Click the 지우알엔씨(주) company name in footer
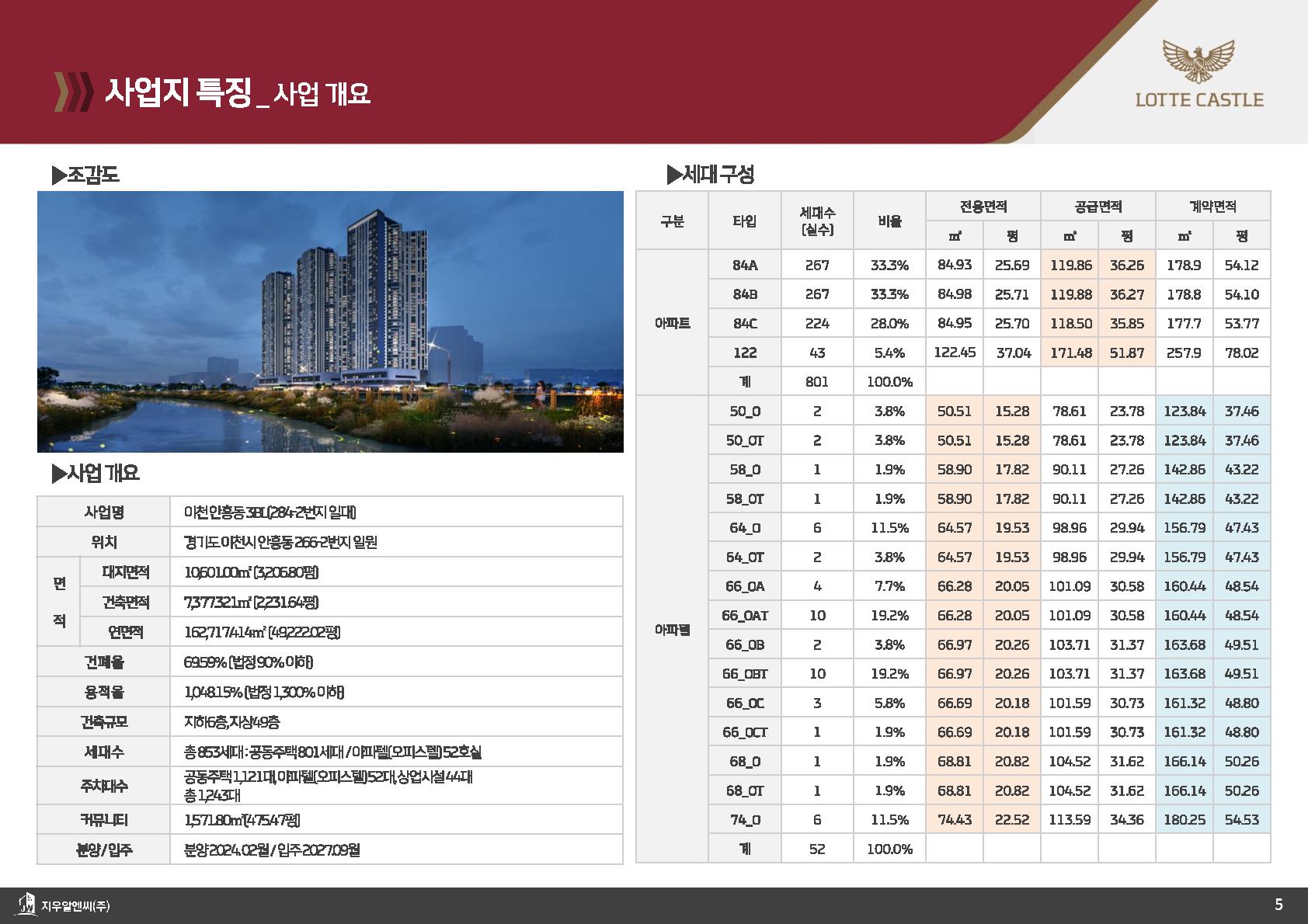 [x=75, y=905]
